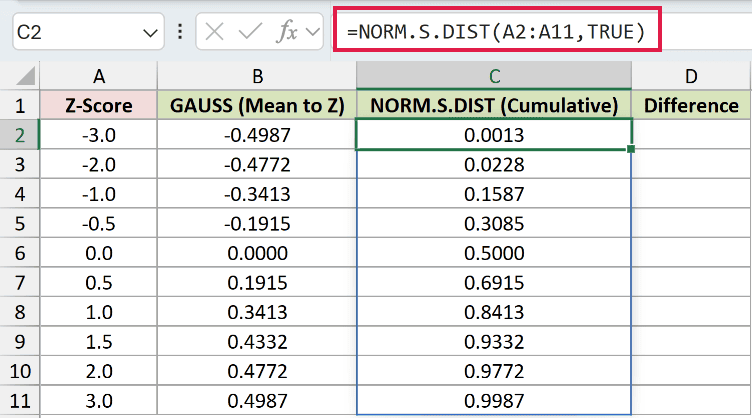Image resolution: width=752 pixels, height=418 pixels.
Task: Select GAUSS cell 0.4987
Action: pos(257,401)
